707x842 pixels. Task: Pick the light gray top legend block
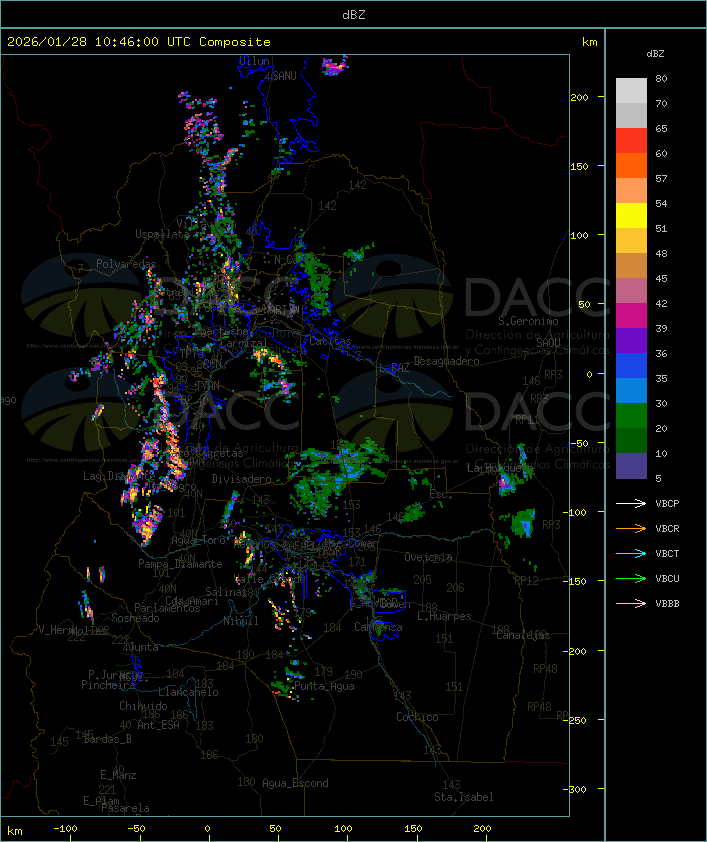click(631, 90)
